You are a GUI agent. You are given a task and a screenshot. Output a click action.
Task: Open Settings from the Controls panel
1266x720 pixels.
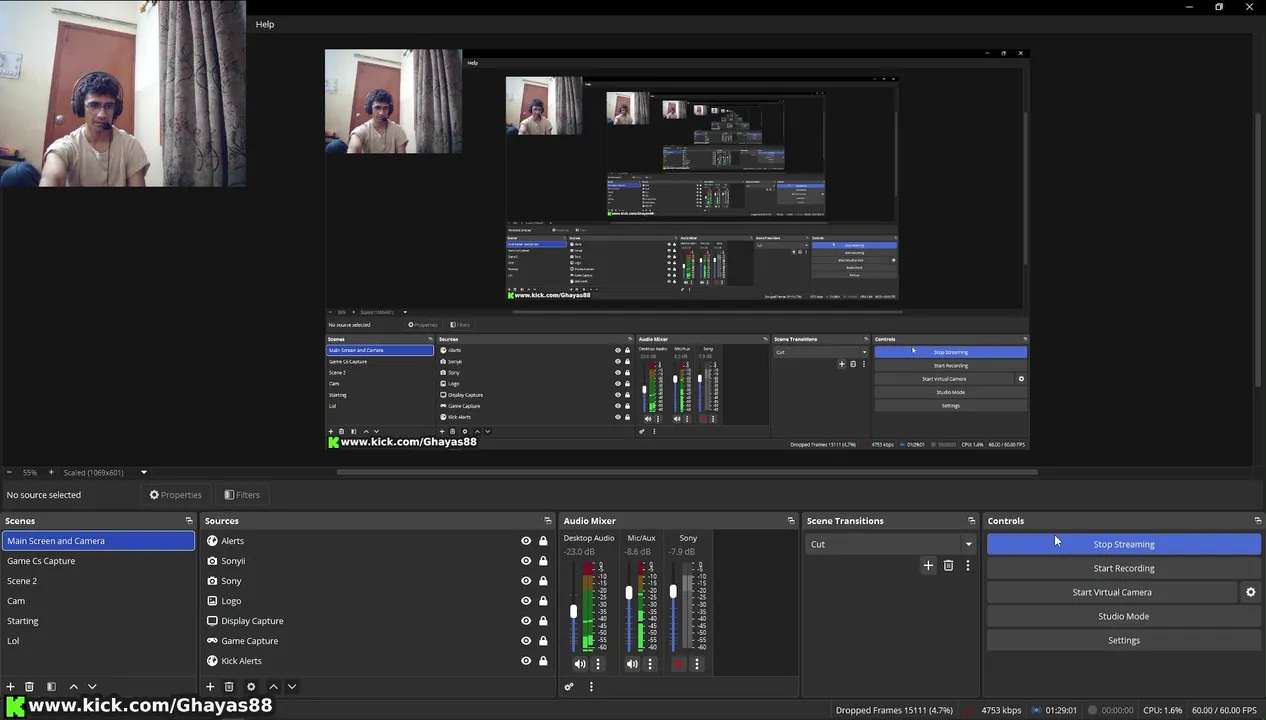pyautogui.click(x=1124, y=640)
